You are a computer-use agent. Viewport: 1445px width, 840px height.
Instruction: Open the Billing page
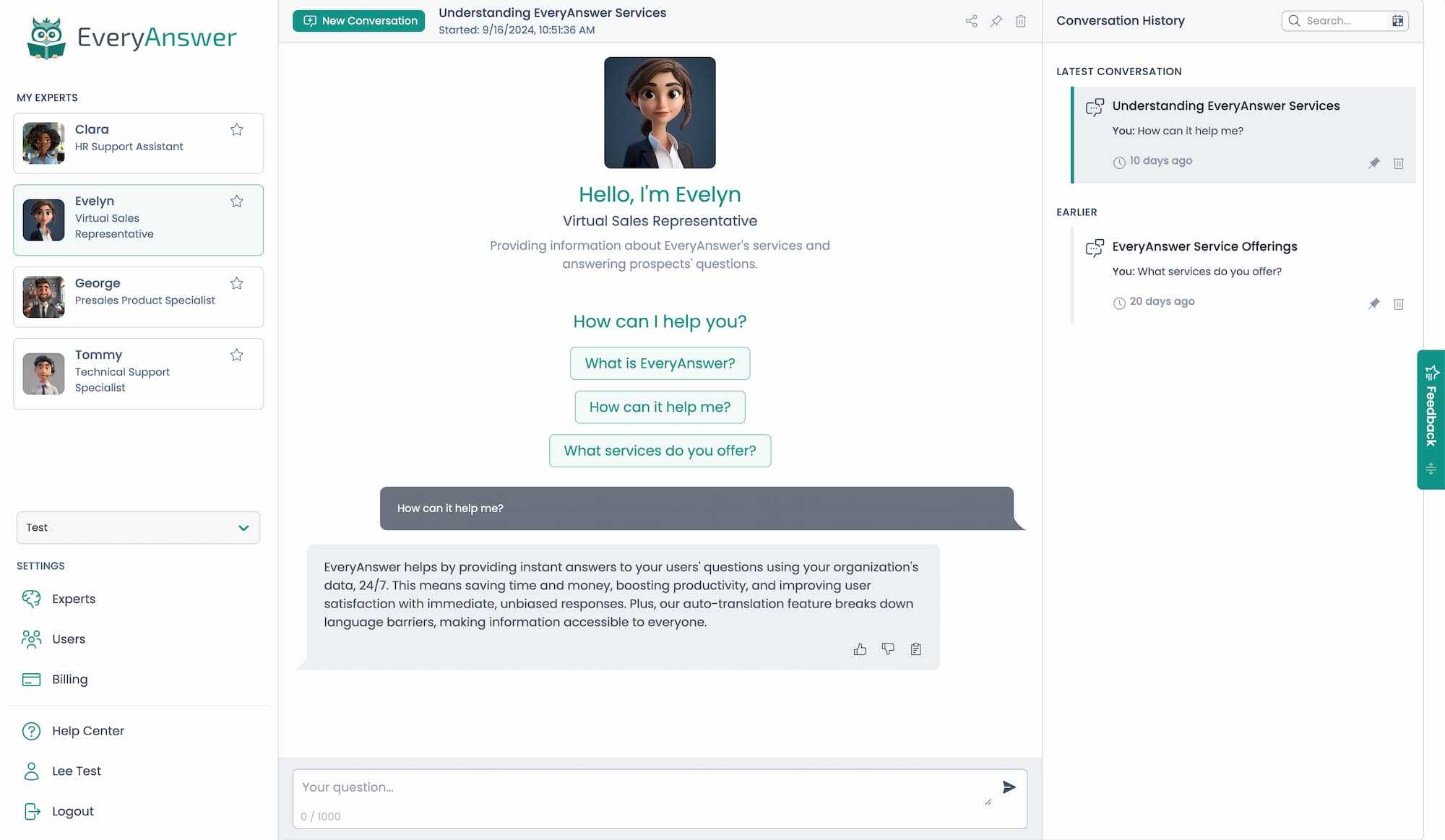(x=69, y=679)
